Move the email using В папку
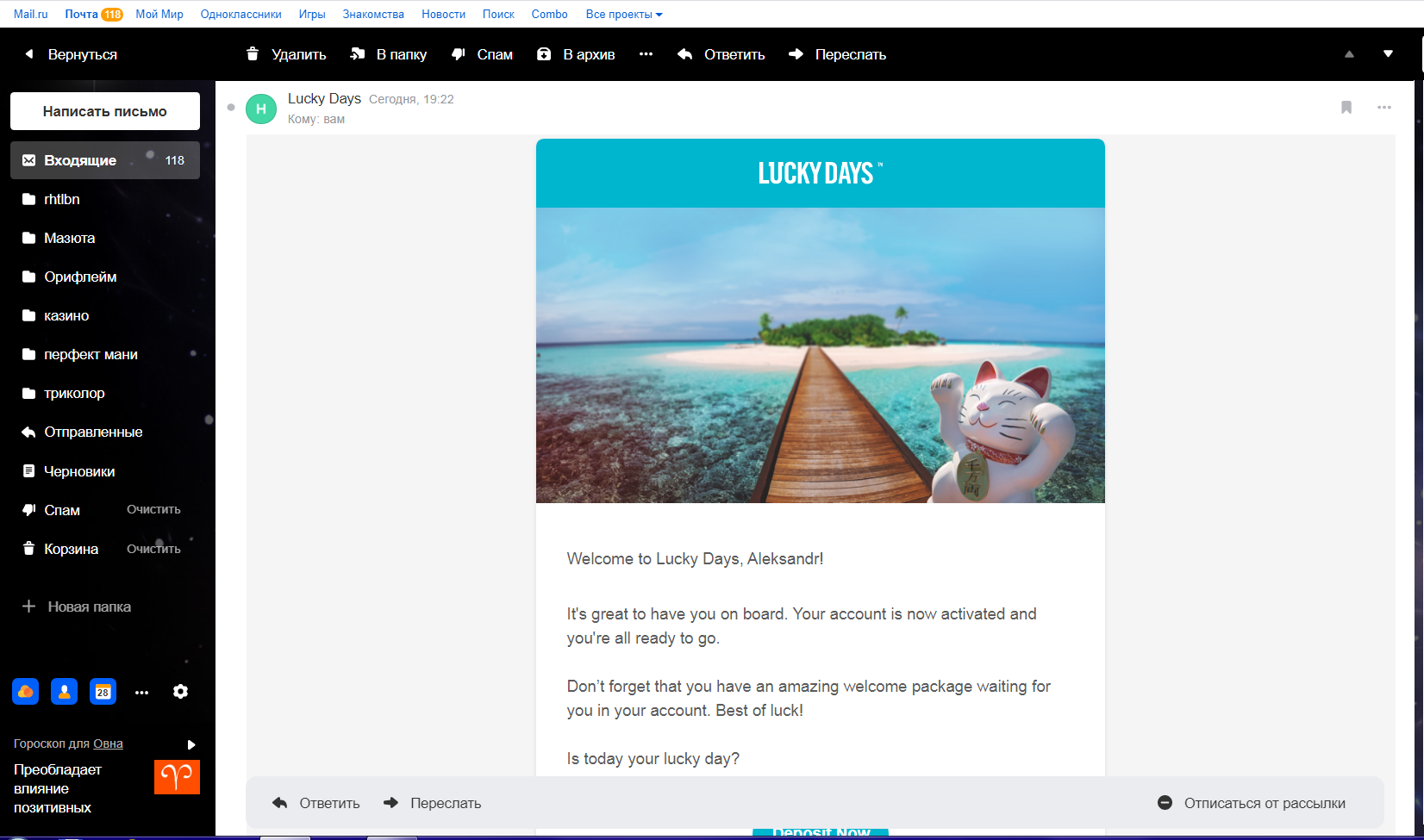The image size is (1424, 840). point(388,54)
